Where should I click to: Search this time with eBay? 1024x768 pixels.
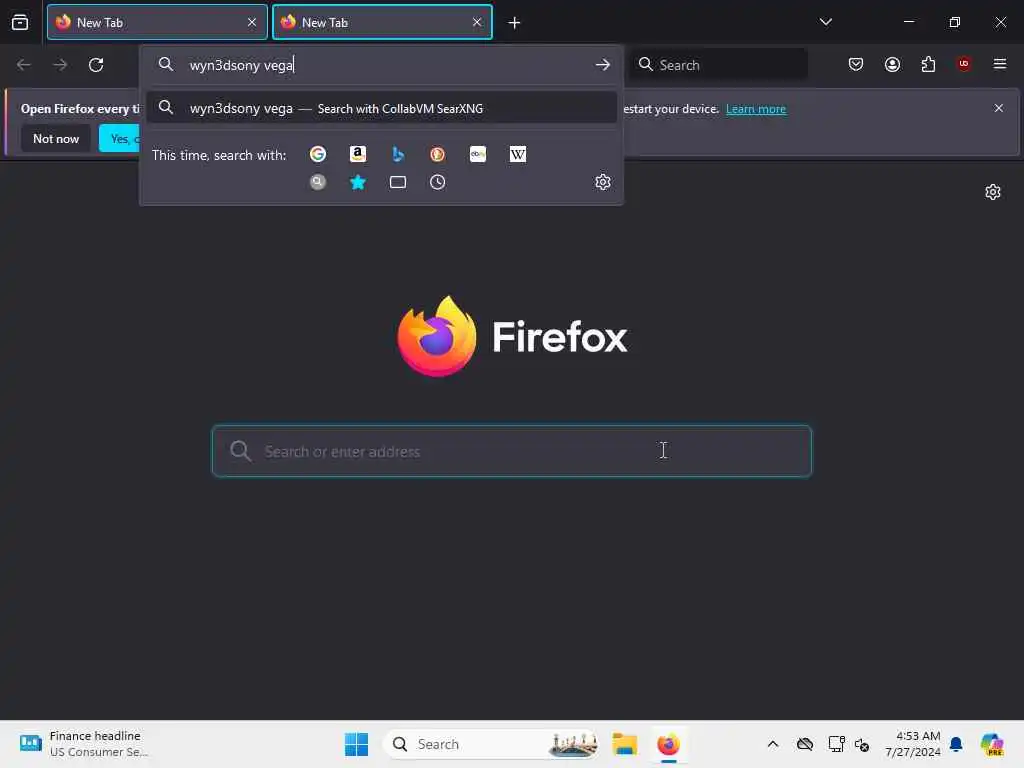tap(478, 154)
